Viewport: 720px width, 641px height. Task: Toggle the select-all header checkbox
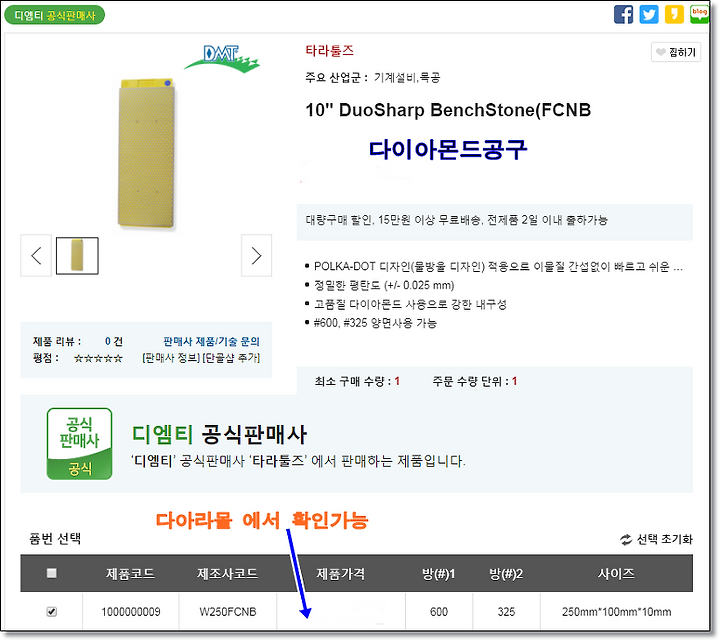(x=51, y=573)
